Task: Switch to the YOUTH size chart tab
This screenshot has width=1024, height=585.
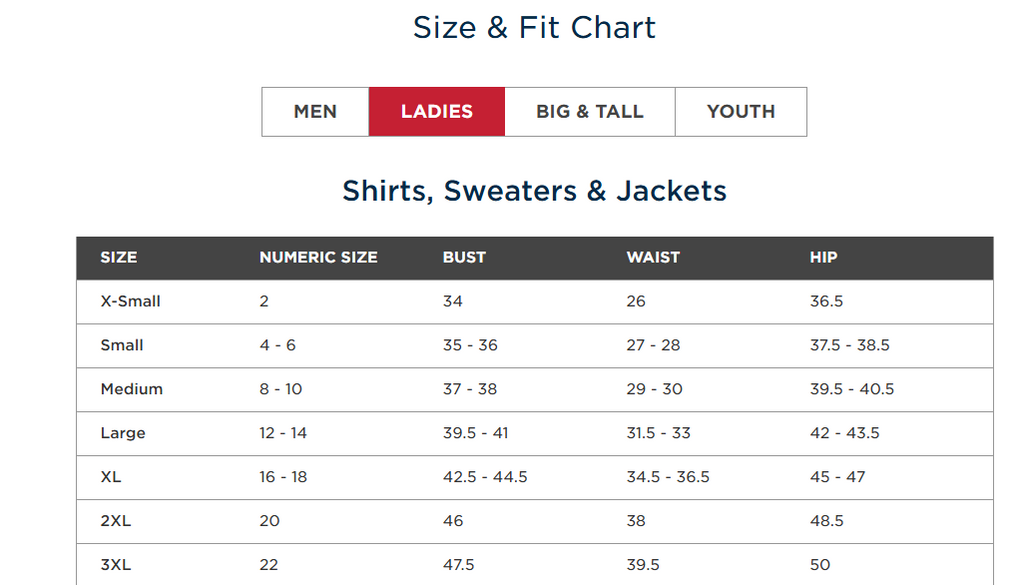Action: click(x=740, y=112)
